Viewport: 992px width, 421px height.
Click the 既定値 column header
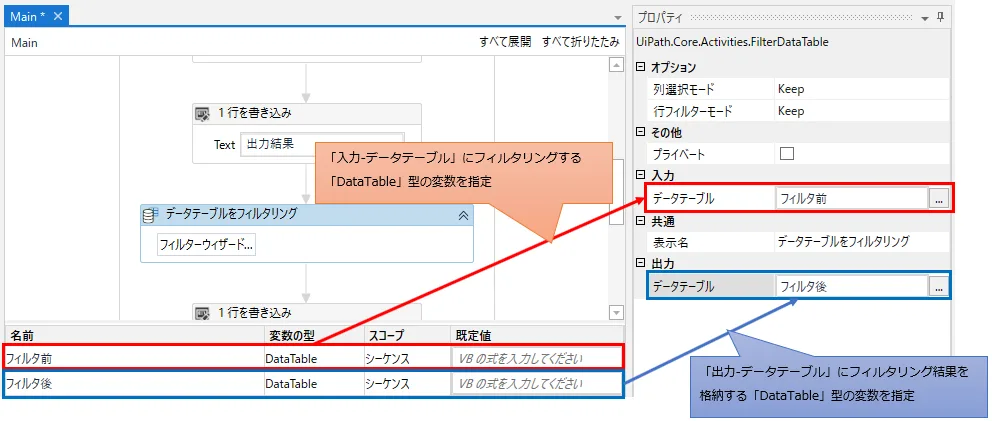coord(536,335)
